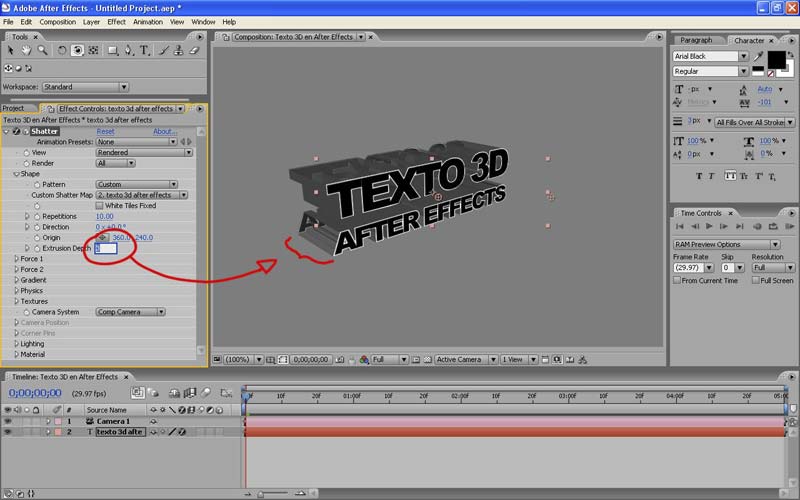Select the Clone Stamp tool
800x500 pixels.
coord(179,50)
